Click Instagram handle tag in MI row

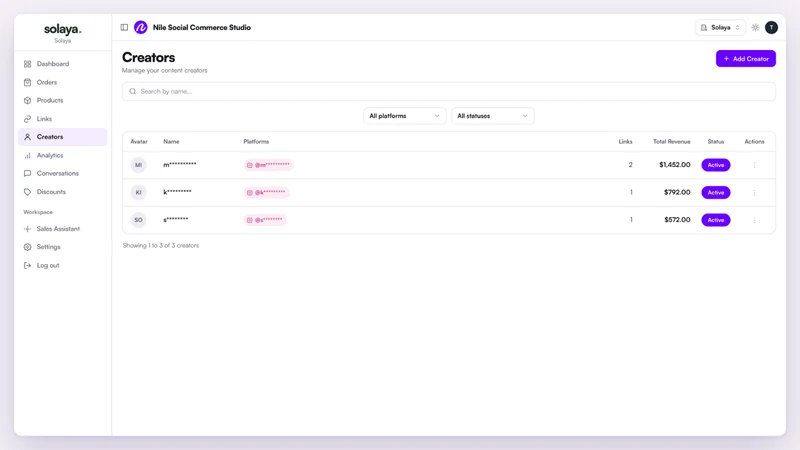tap(268, 165)
